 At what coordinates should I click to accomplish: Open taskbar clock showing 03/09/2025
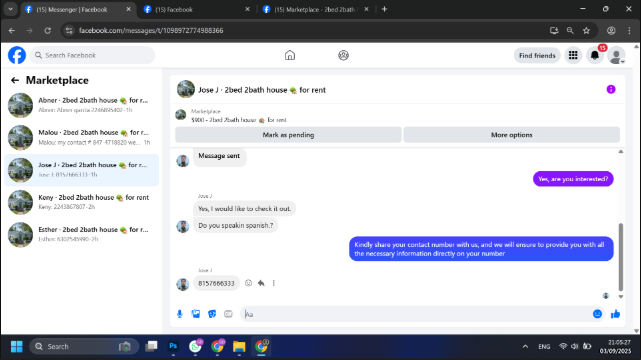click(x=615, y=347)
